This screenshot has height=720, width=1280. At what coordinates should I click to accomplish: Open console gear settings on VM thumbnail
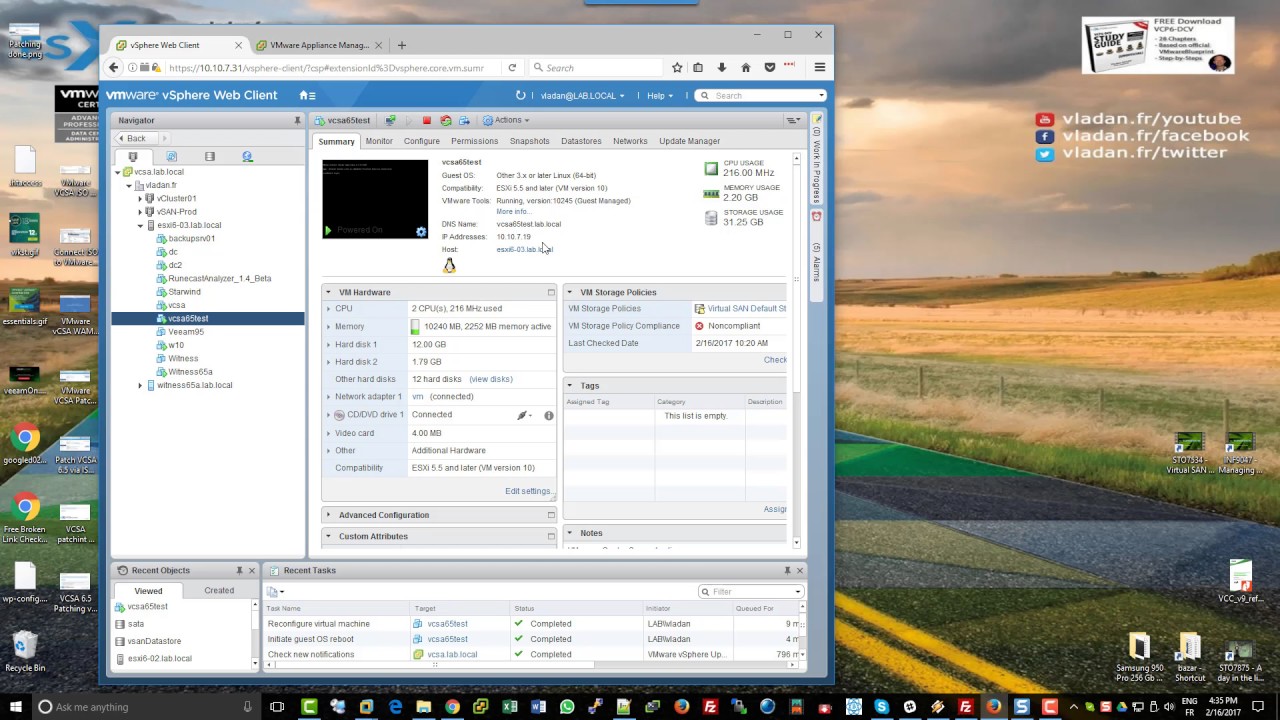coord(421,231)
